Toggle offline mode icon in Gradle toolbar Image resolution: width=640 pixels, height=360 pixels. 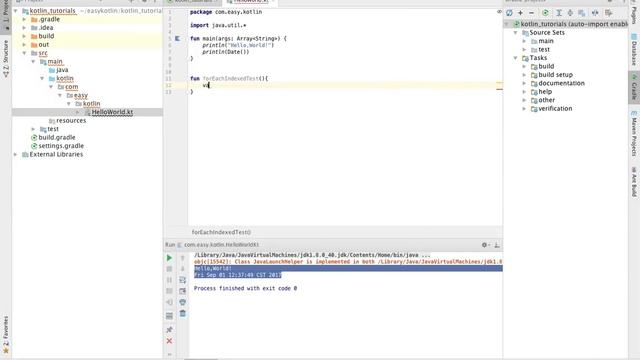point(595,13)
